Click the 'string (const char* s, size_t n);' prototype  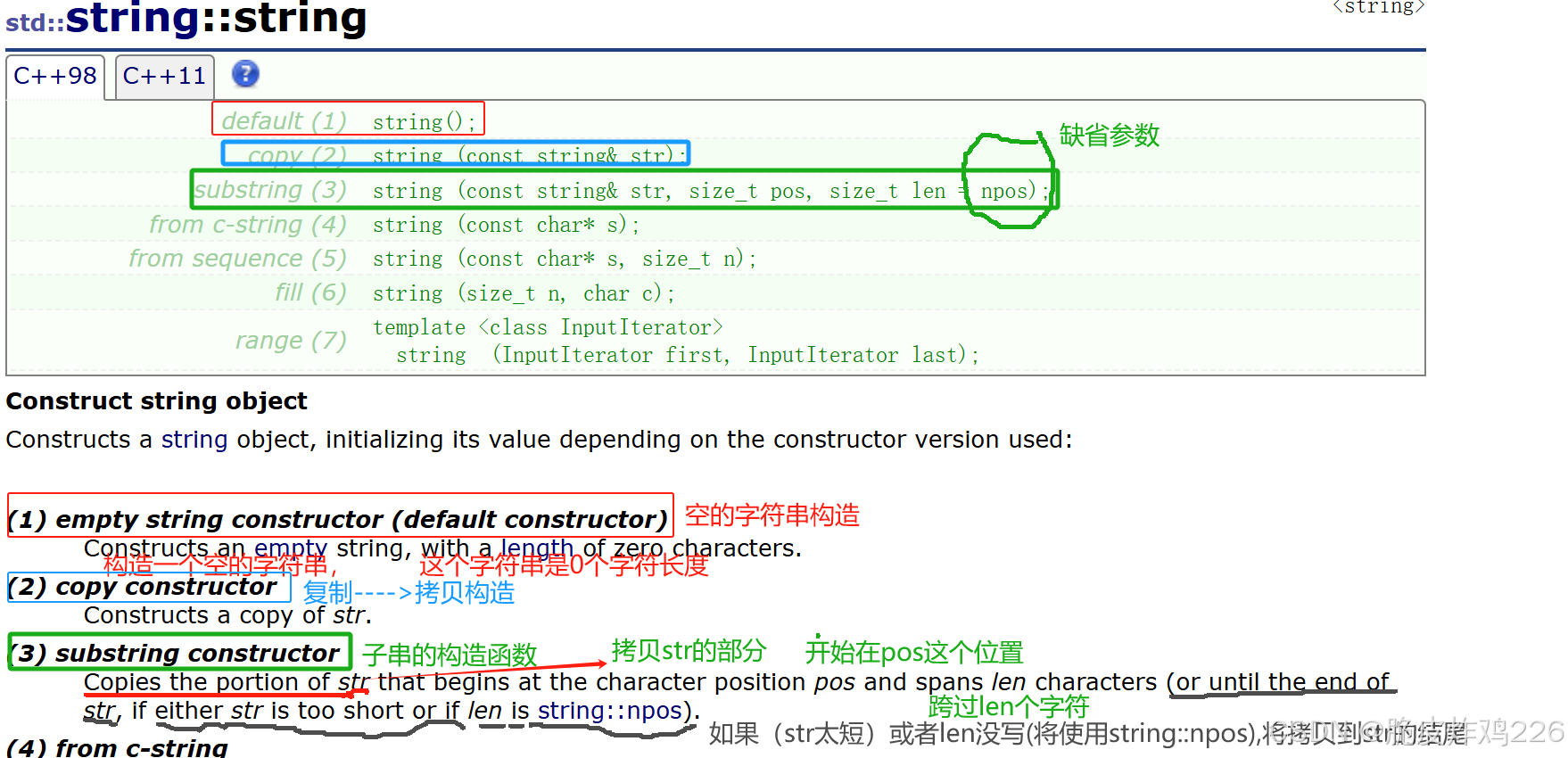(x=565, y=259)
